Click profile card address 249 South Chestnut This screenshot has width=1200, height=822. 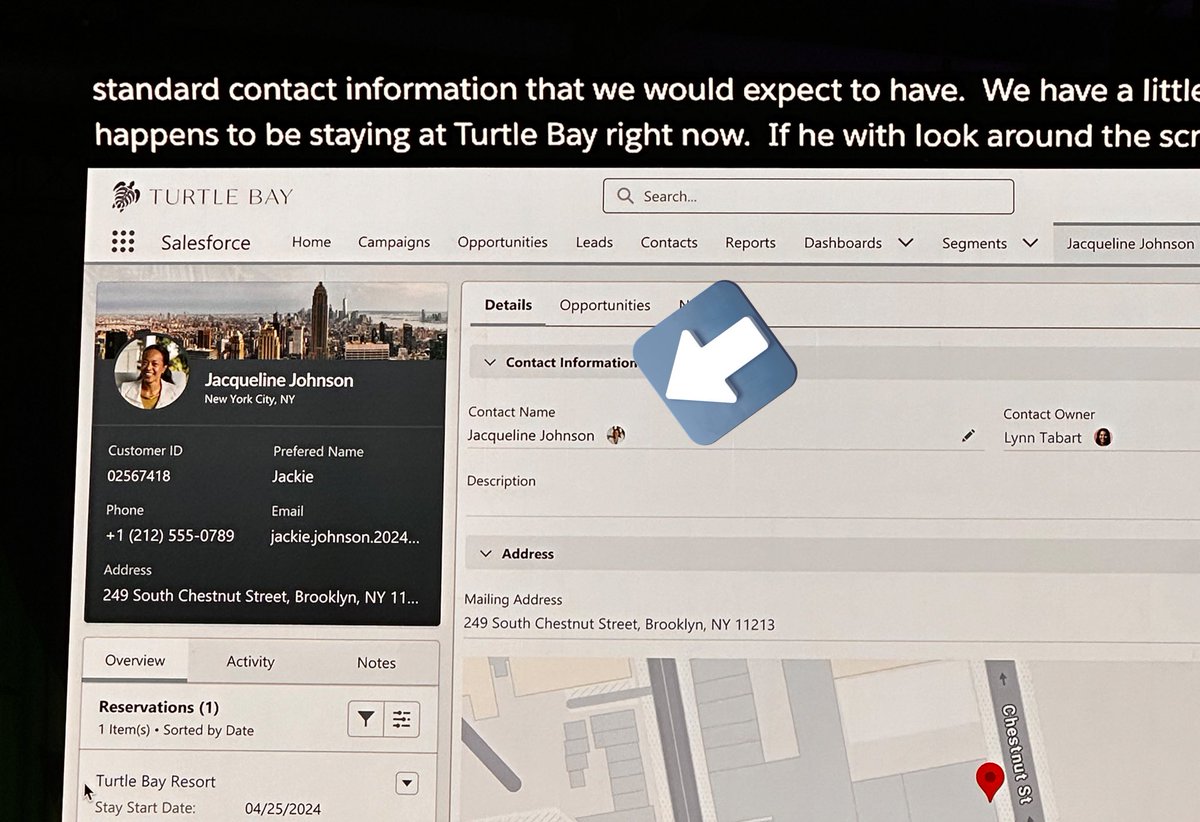(x=261, y=596)
